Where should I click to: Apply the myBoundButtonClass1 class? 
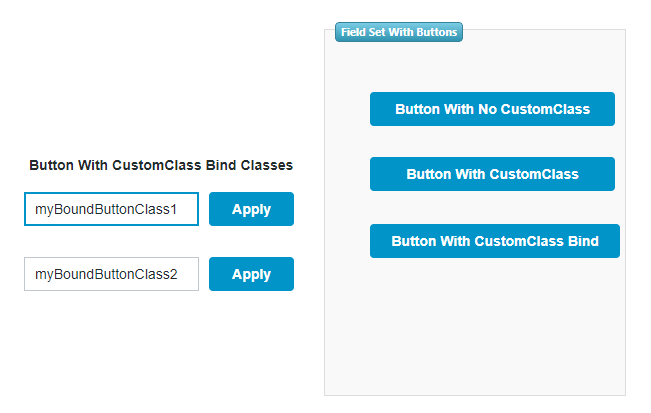[x=251, y=209]
